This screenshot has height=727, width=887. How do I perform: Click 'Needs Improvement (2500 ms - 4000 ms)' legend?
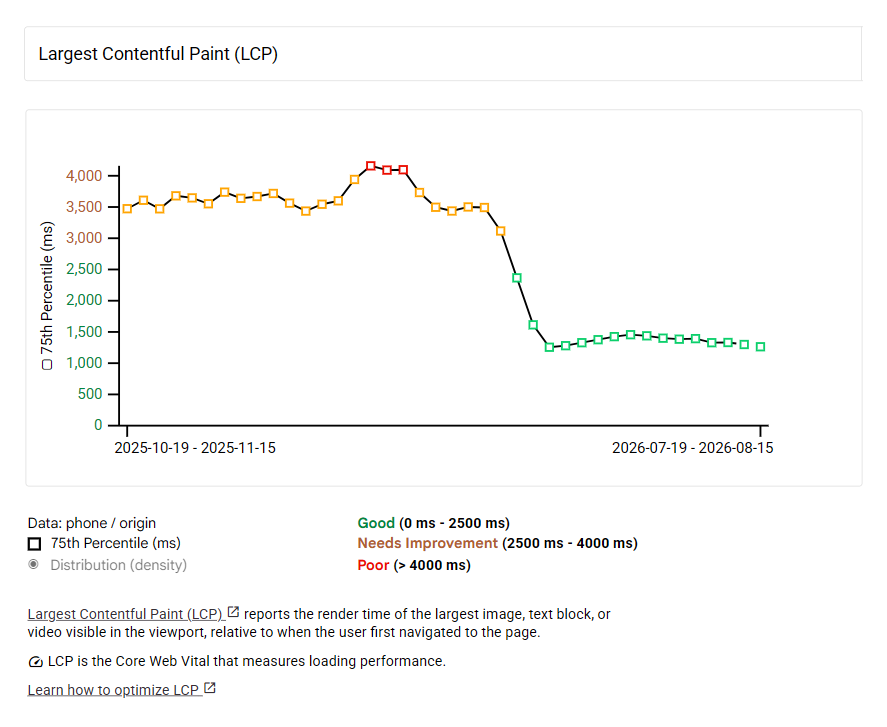tap(497, 543)
